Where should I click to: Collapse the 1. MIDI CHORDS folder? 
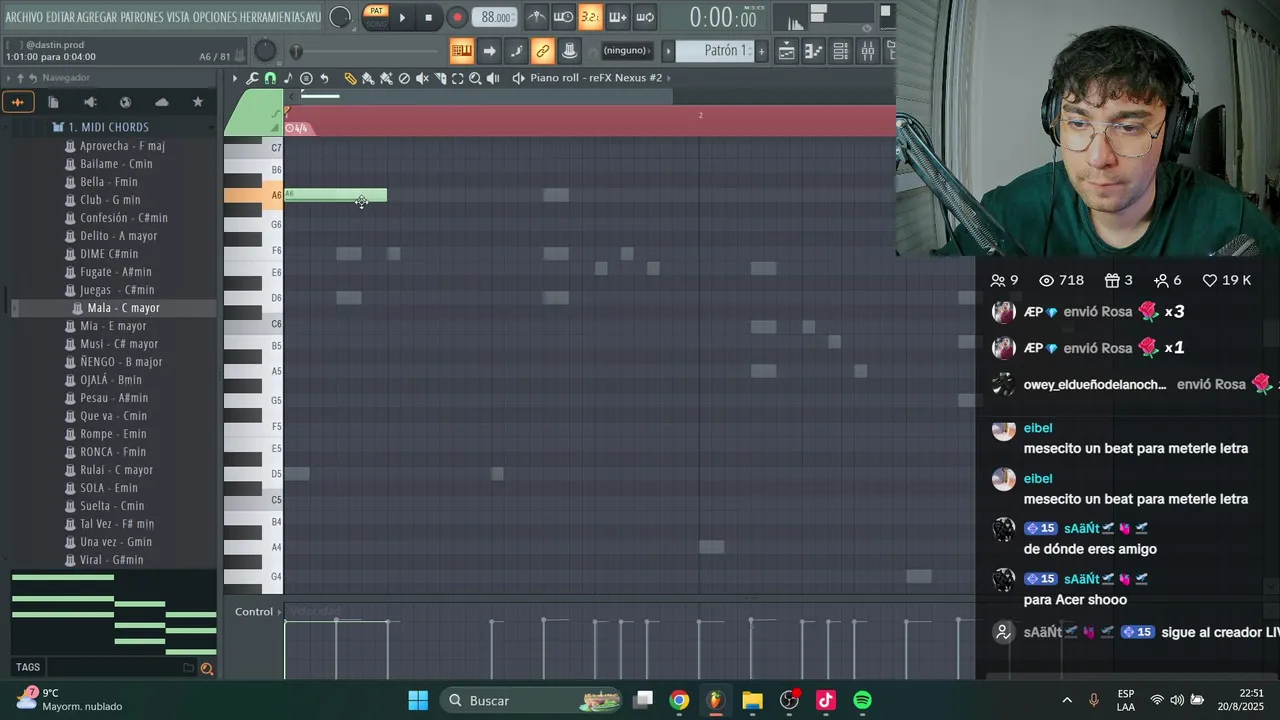click(x=108, y=127)
